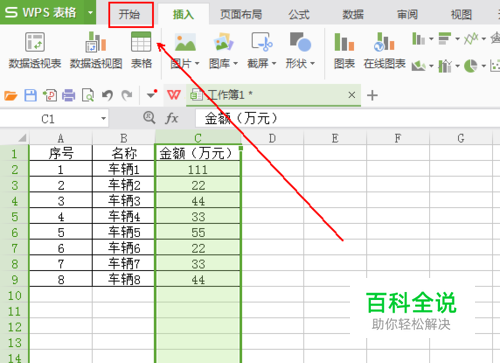500x363 pixels.
Task: Select column A header
Action: 61,138
